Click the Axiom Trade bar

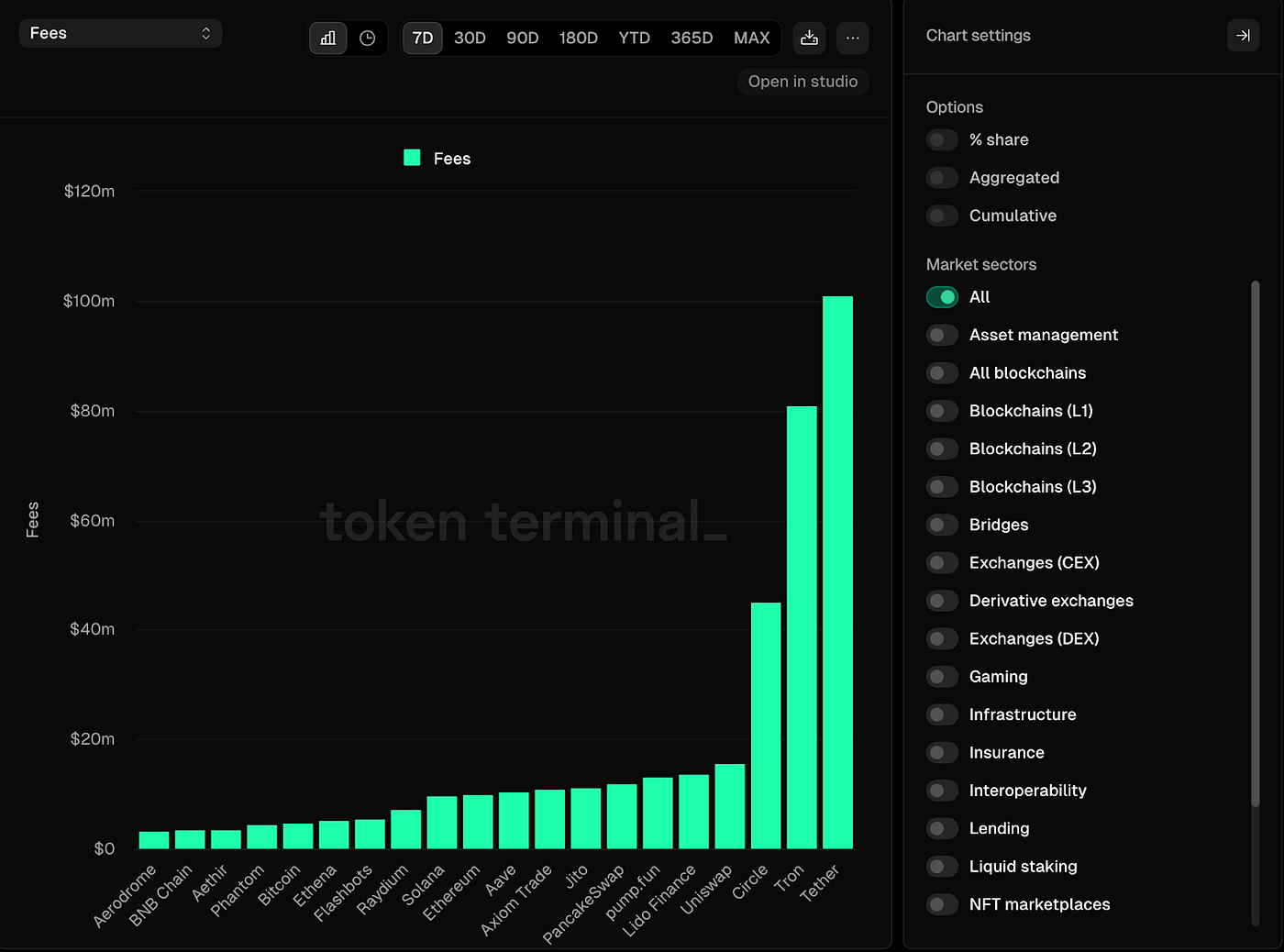[549, 819]
